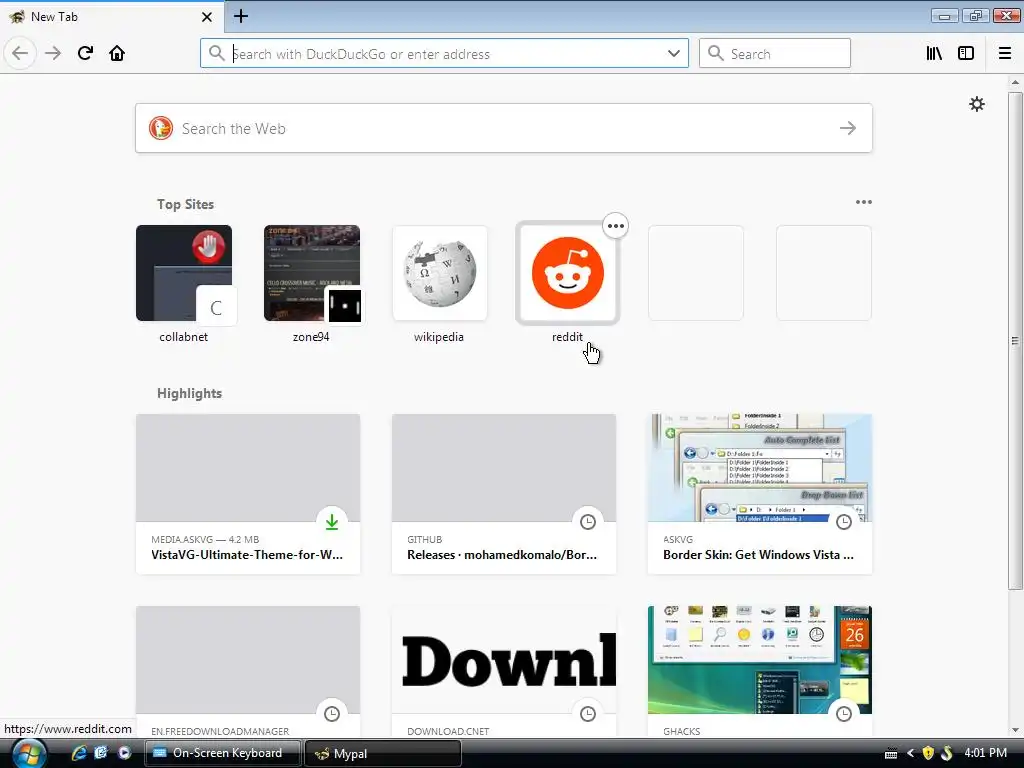Click the 4:01 PM clock

(985, 753)
